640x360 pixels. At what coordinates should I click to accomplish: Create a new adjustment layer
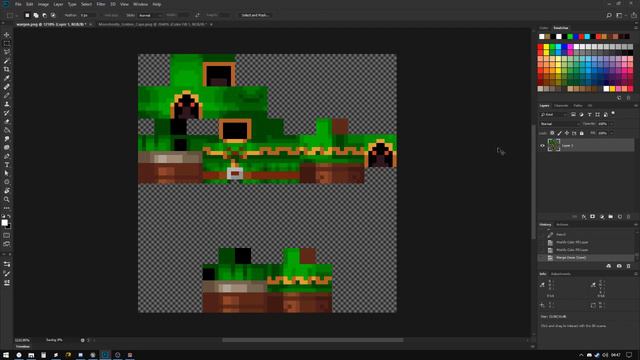coord(602,217)
